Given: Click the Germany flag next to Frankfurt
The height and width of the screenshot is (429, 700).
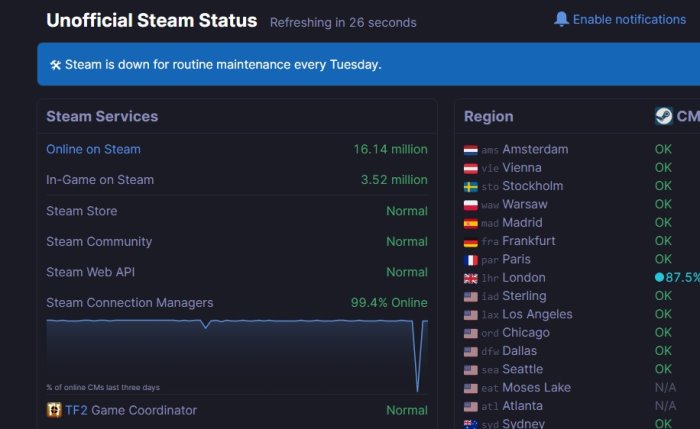Looking at the screenshot, I should 471,242.
